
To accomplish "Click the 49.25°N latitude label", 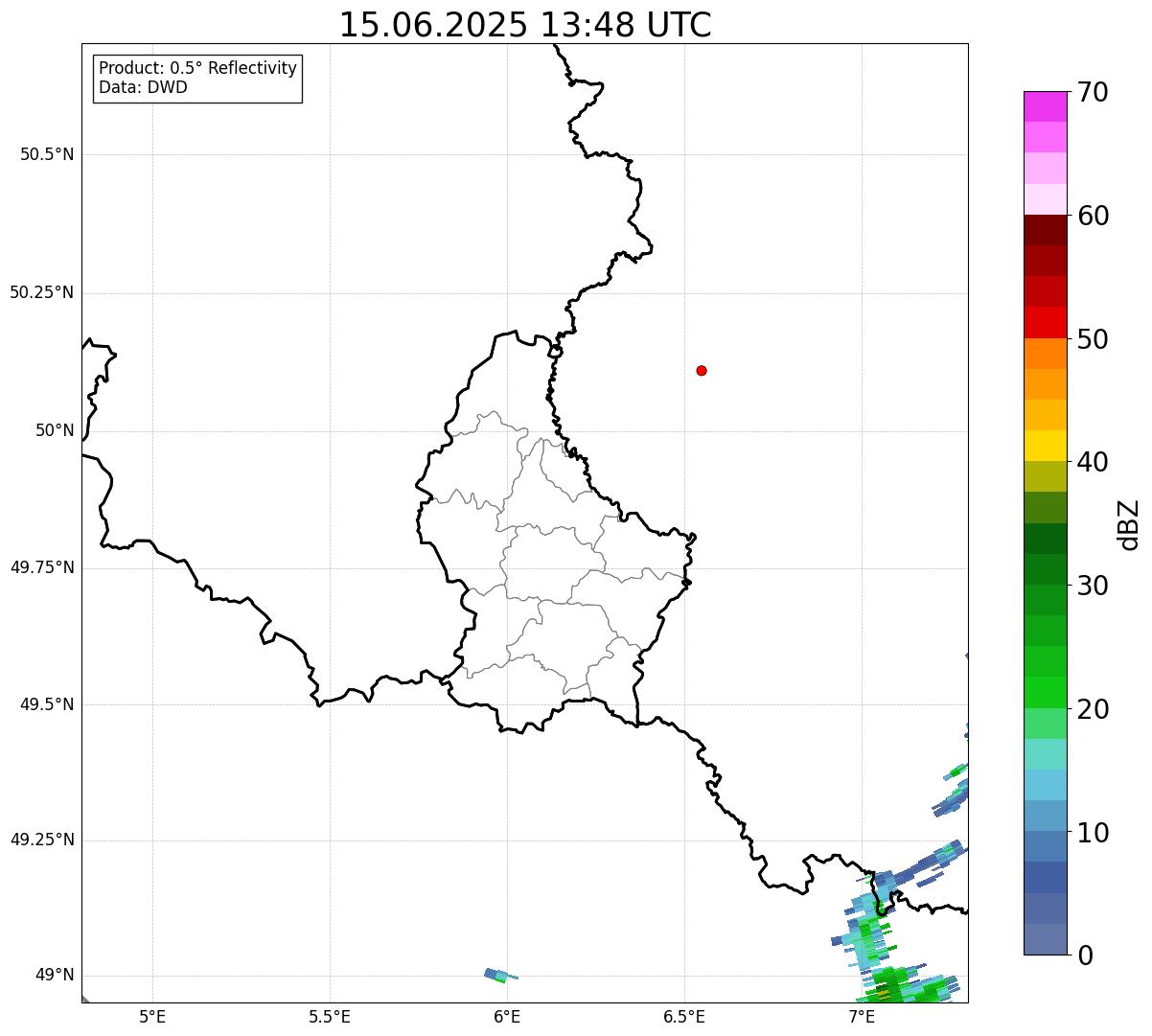I will pos(42,840).
